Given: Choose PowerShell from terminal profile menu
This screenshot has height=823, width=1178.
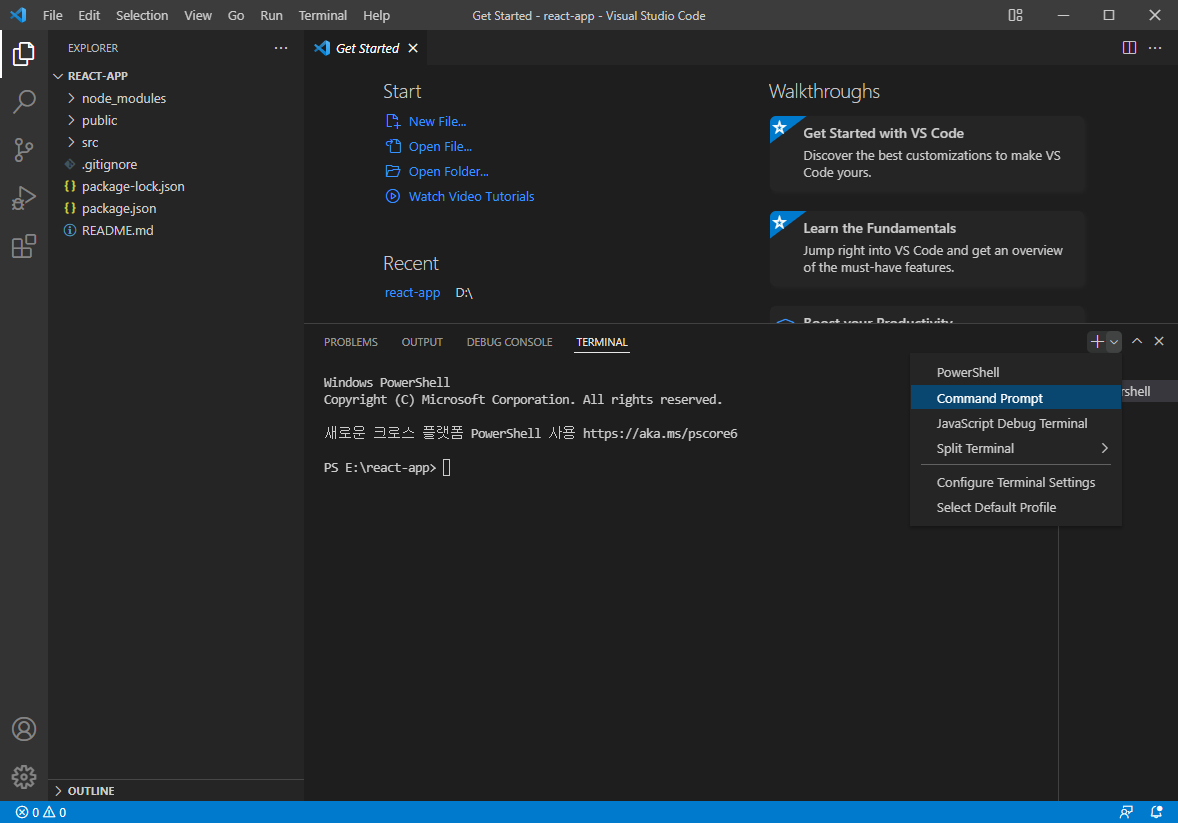Looking at the screenshot, I should (1016, 373).
